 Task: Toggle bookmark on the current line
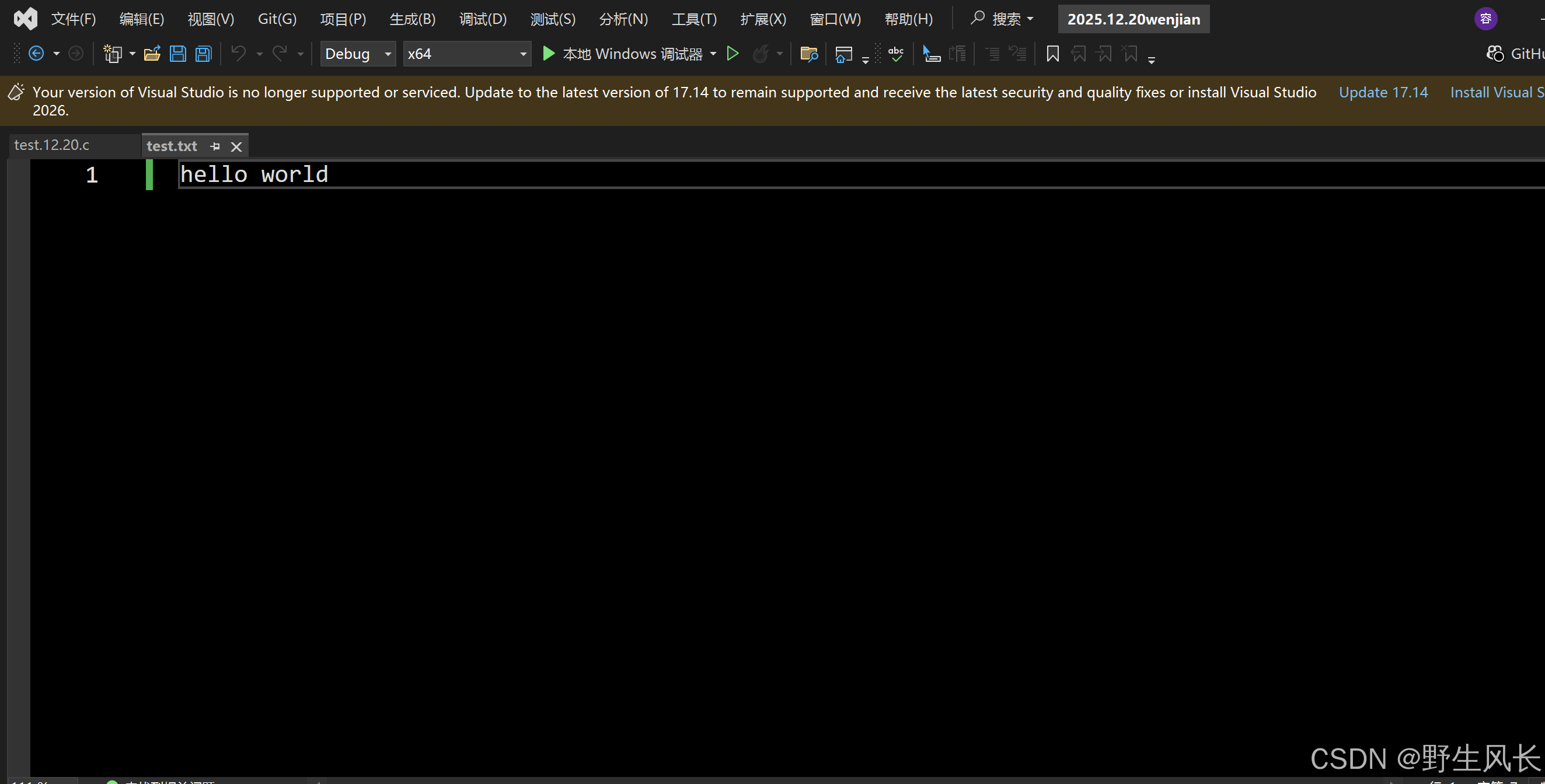click(x=1052, y=54)
